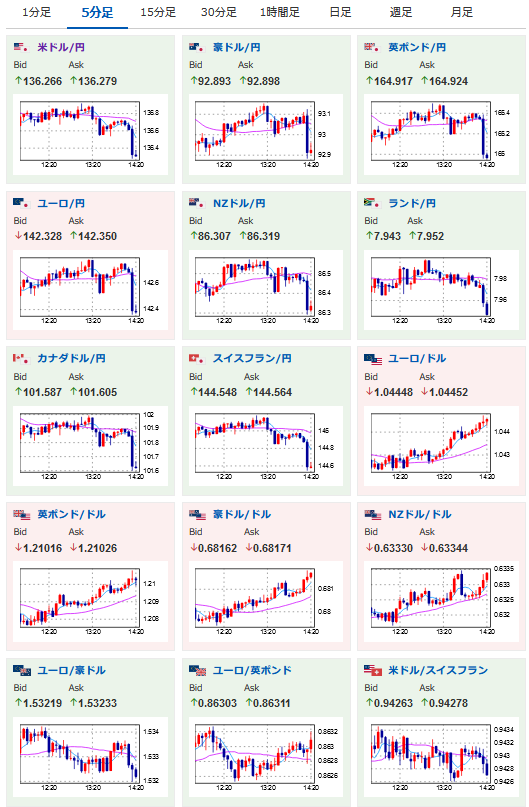Select the 1時間足 timeframe tab
The width and height of the screenshot is (529, 807).
click(x=279, y=12)
